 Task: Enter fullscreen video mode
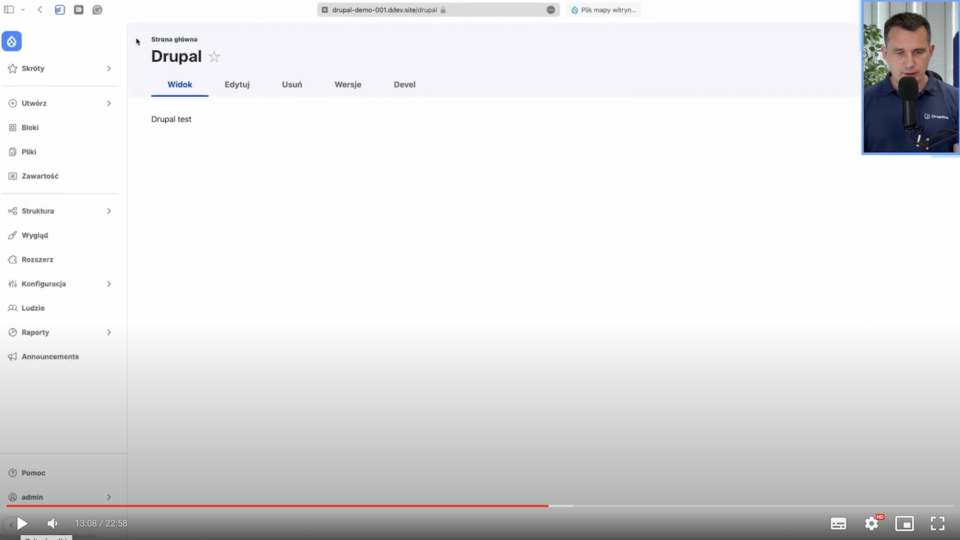tap(937, 523)
